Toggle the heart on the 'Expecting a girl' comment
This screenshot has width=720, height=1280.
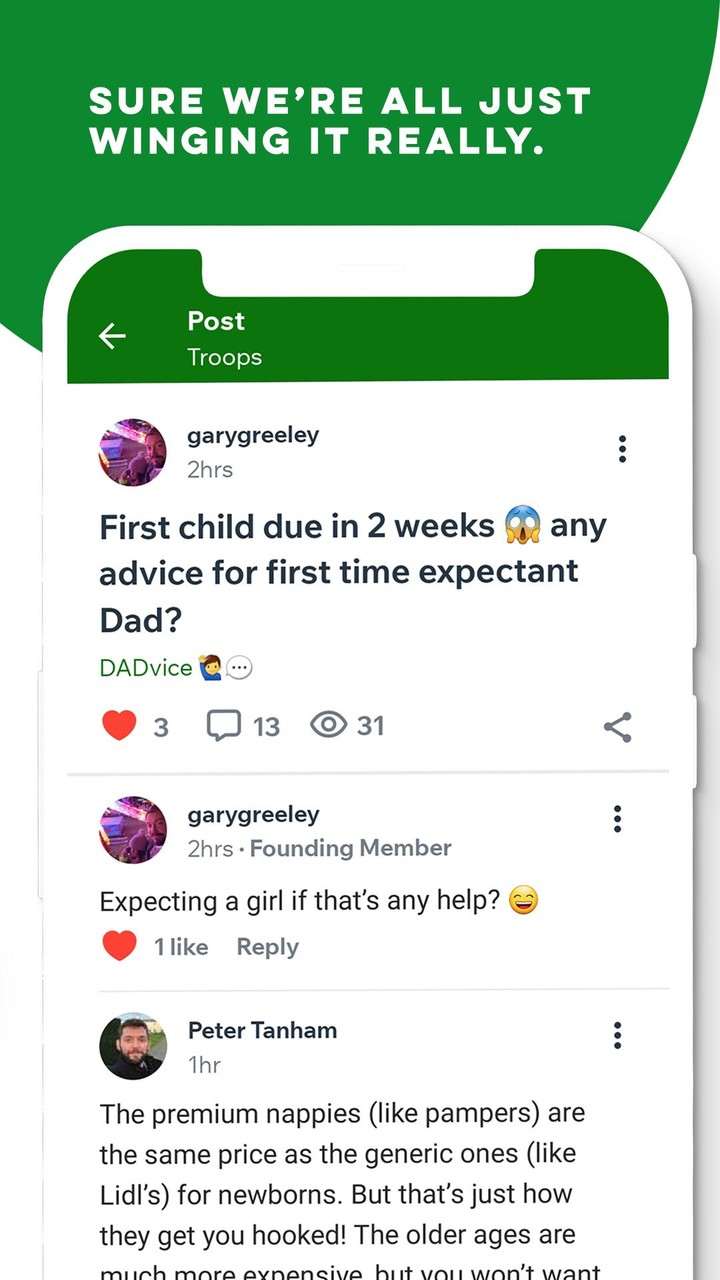119,946
